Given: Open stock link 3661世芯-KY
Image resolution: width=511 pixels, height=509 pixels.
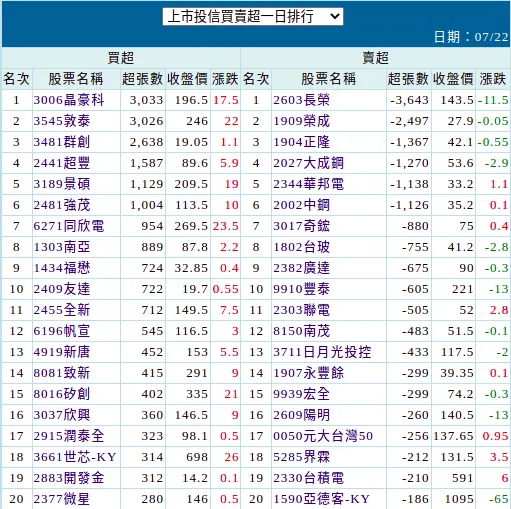Looking at the screenshot, I should point(75,457).
